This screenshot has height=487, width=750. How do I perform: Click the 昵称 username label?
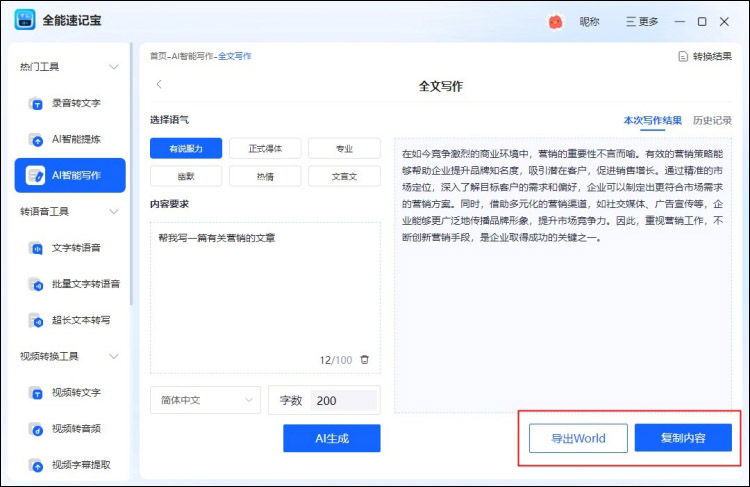[589, 22]
